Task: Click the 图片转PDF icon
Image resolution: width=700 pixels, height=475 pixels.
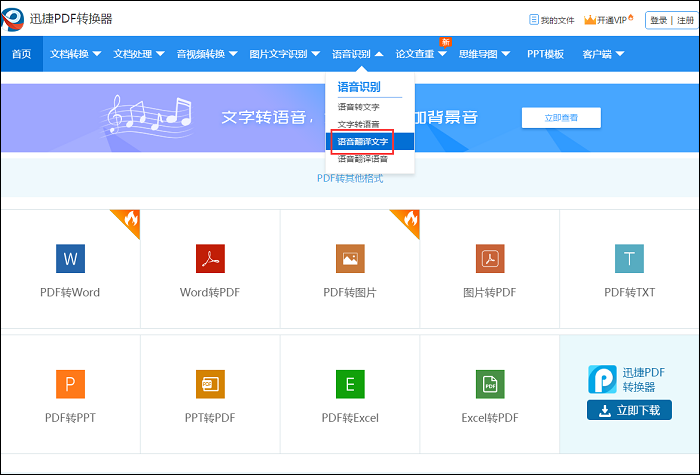Action: pos(490,259)
